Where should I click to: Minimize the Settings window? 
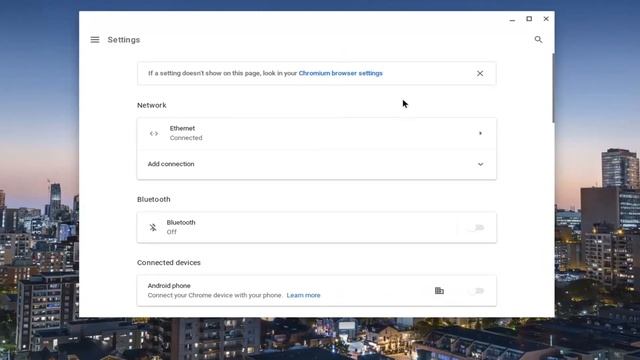click(512, 19)
